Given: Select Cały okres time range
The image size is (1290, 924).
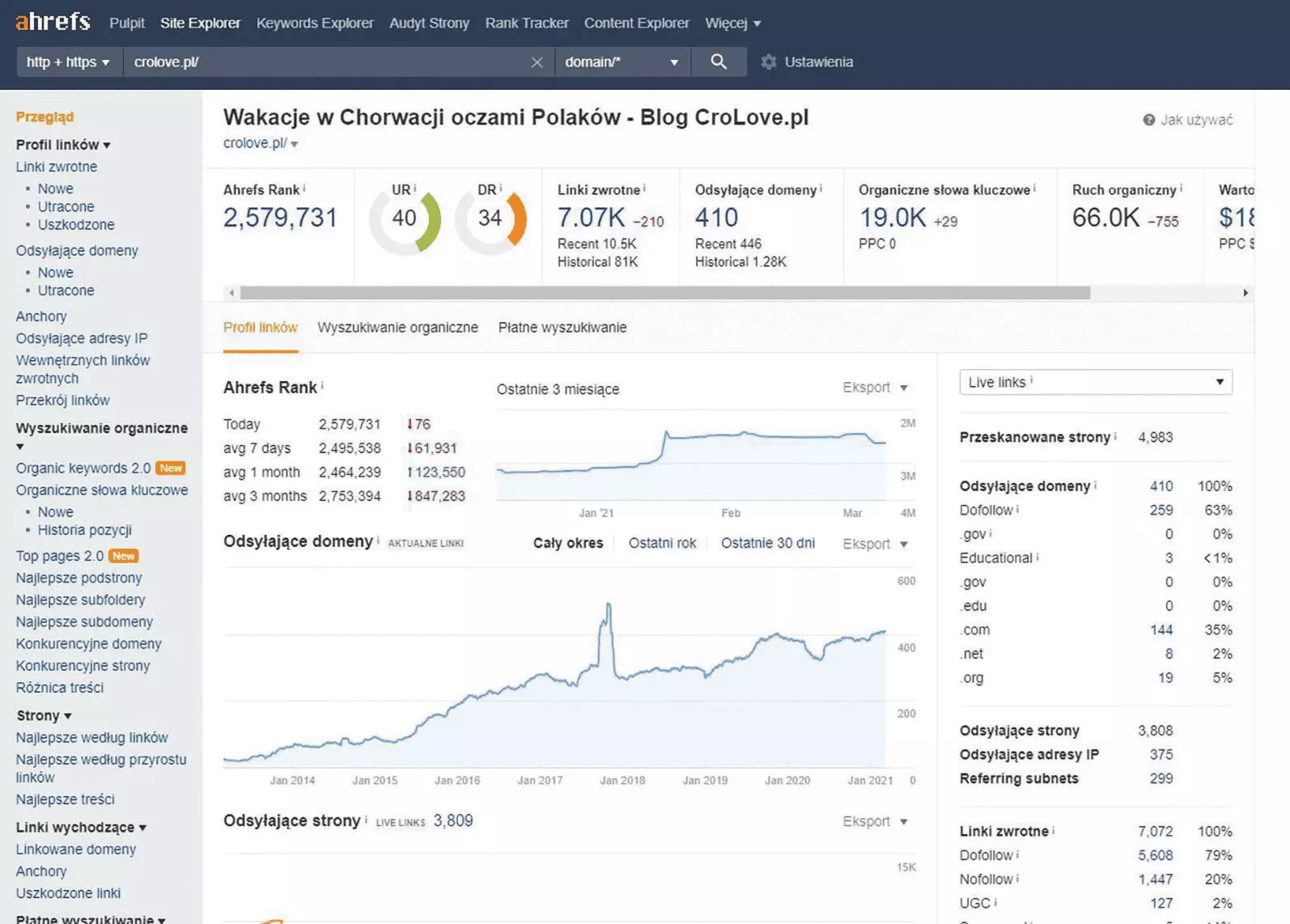Looking at the screenshot, I should tap(567, 543).
